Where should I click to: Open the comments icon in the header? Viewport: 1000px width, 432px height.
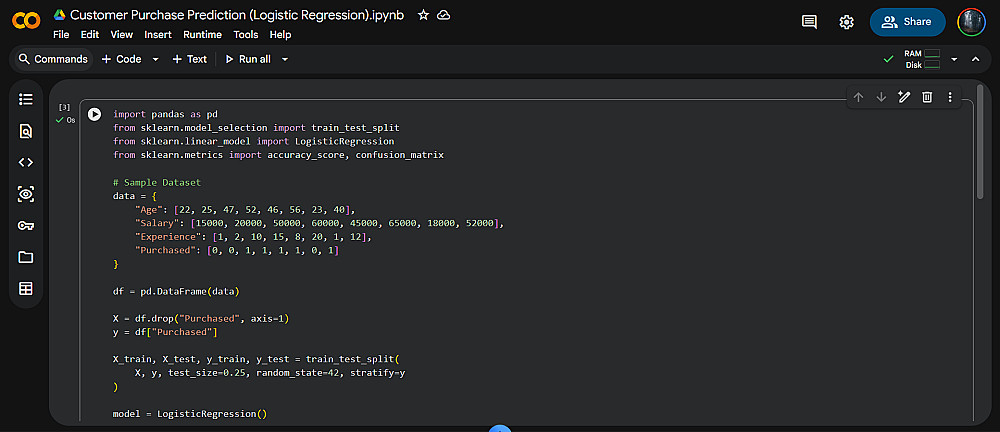point(810,22)
